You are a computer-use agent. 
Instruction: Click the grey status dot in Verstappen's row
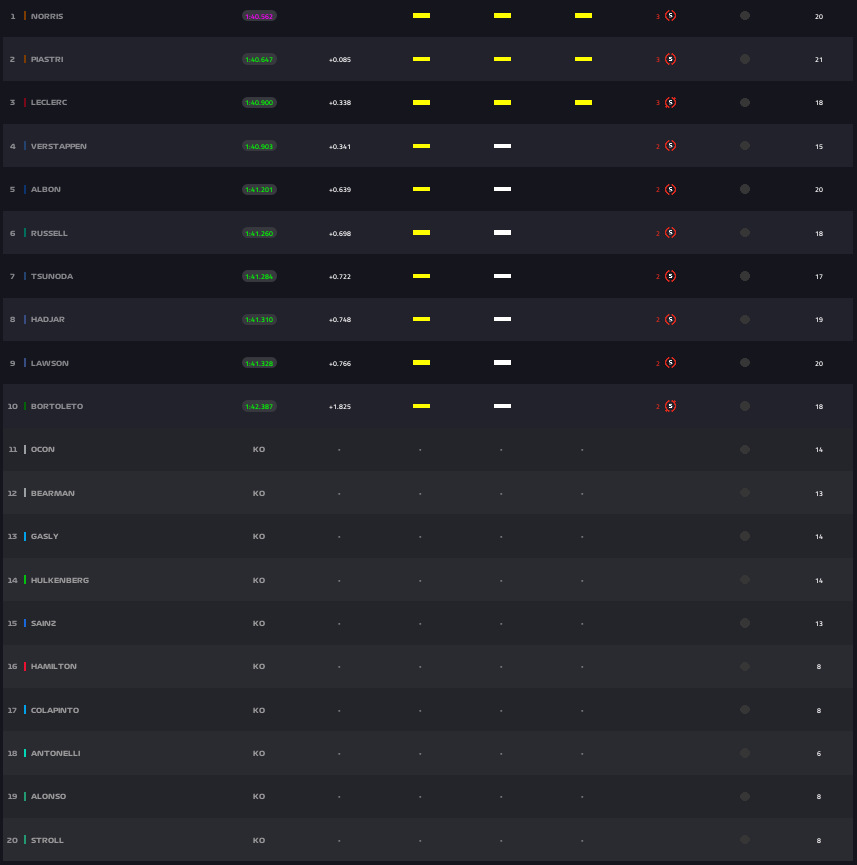[x=745, y=146]
